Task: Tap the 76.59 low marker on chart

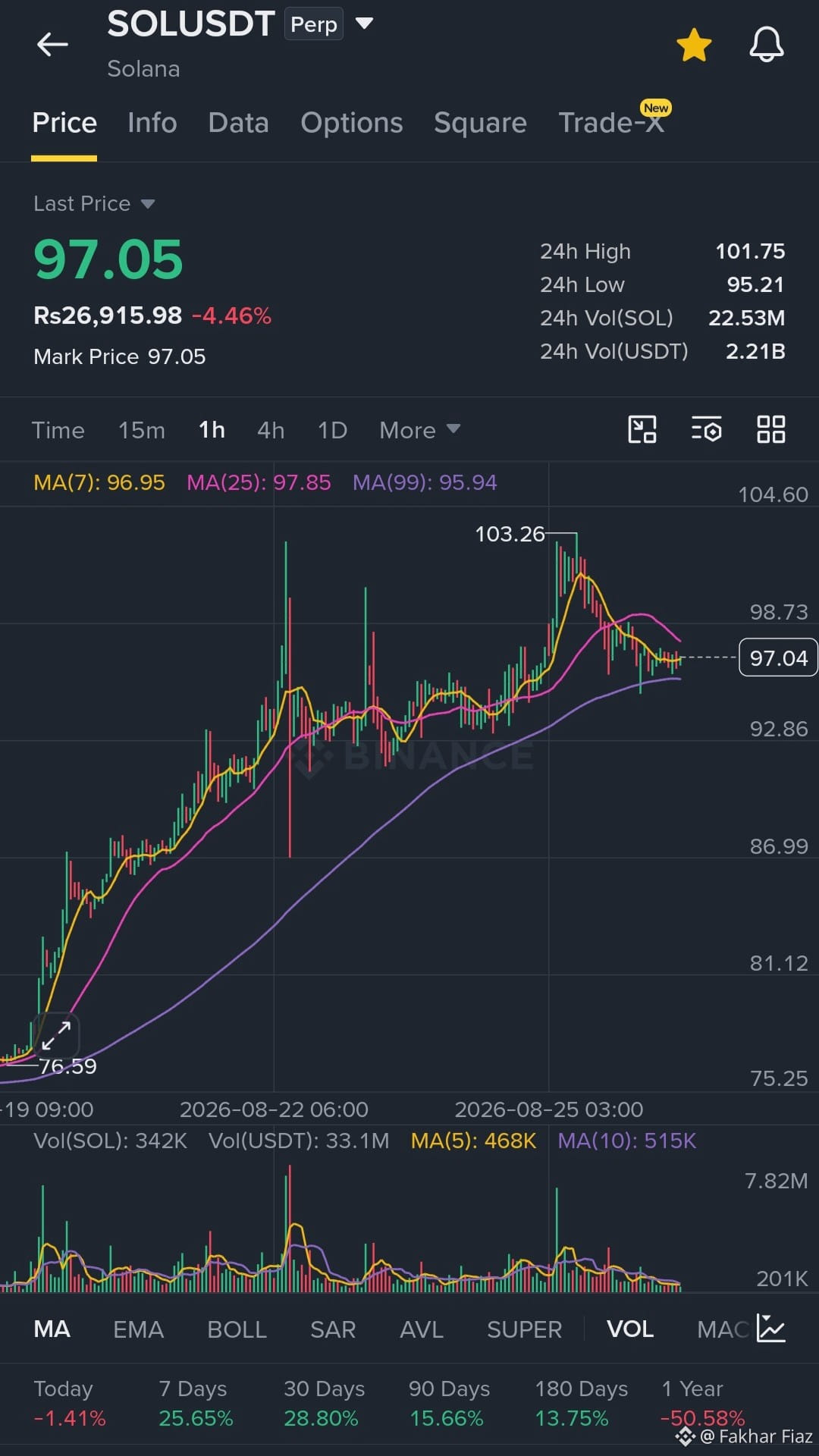Action: (67, 1066)
